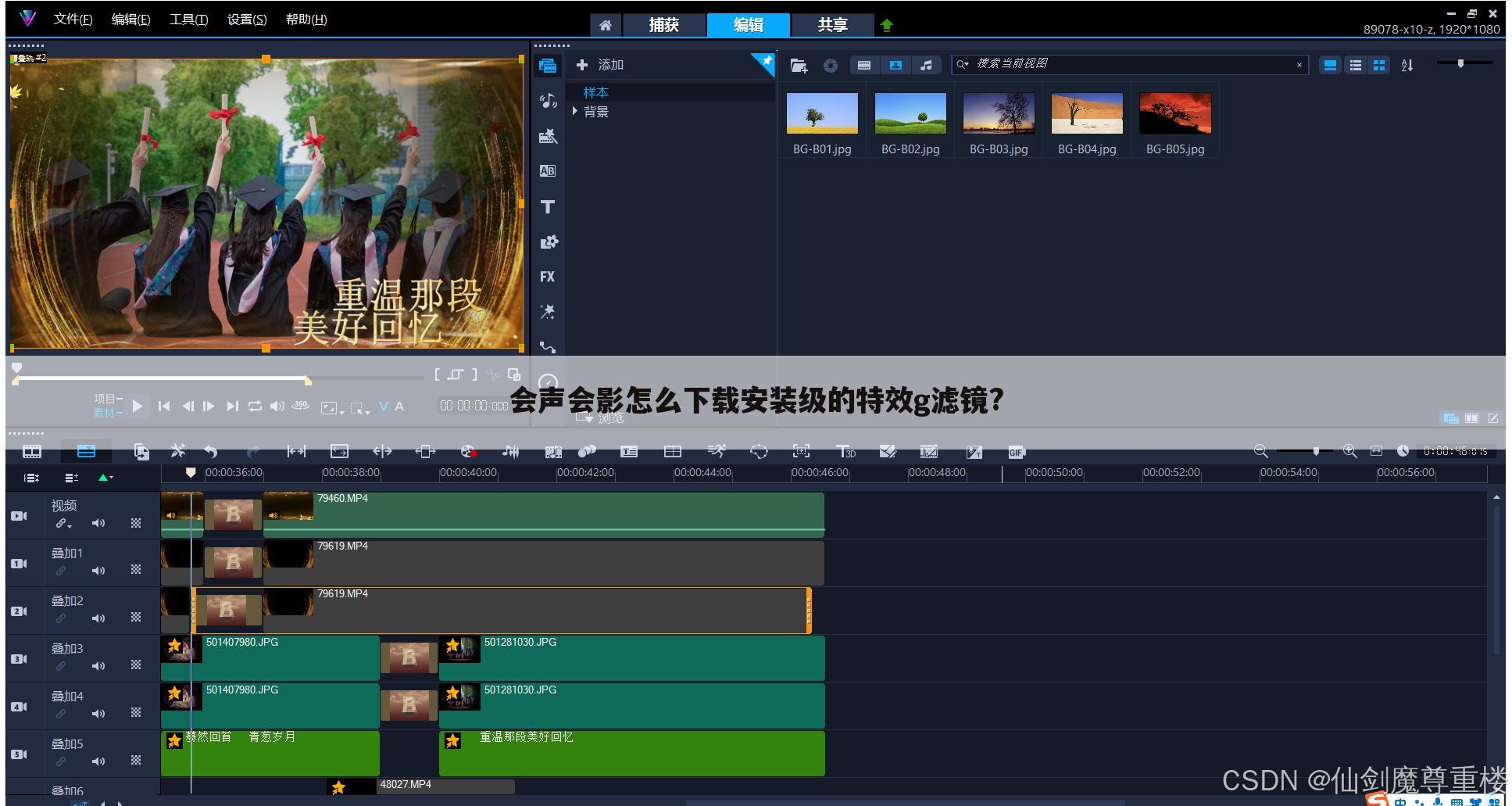Screen dimensions: 1512x806
Task: Open the Overlays/Graphics library icon
Action: pyautogui.click(x=549, y=242)
